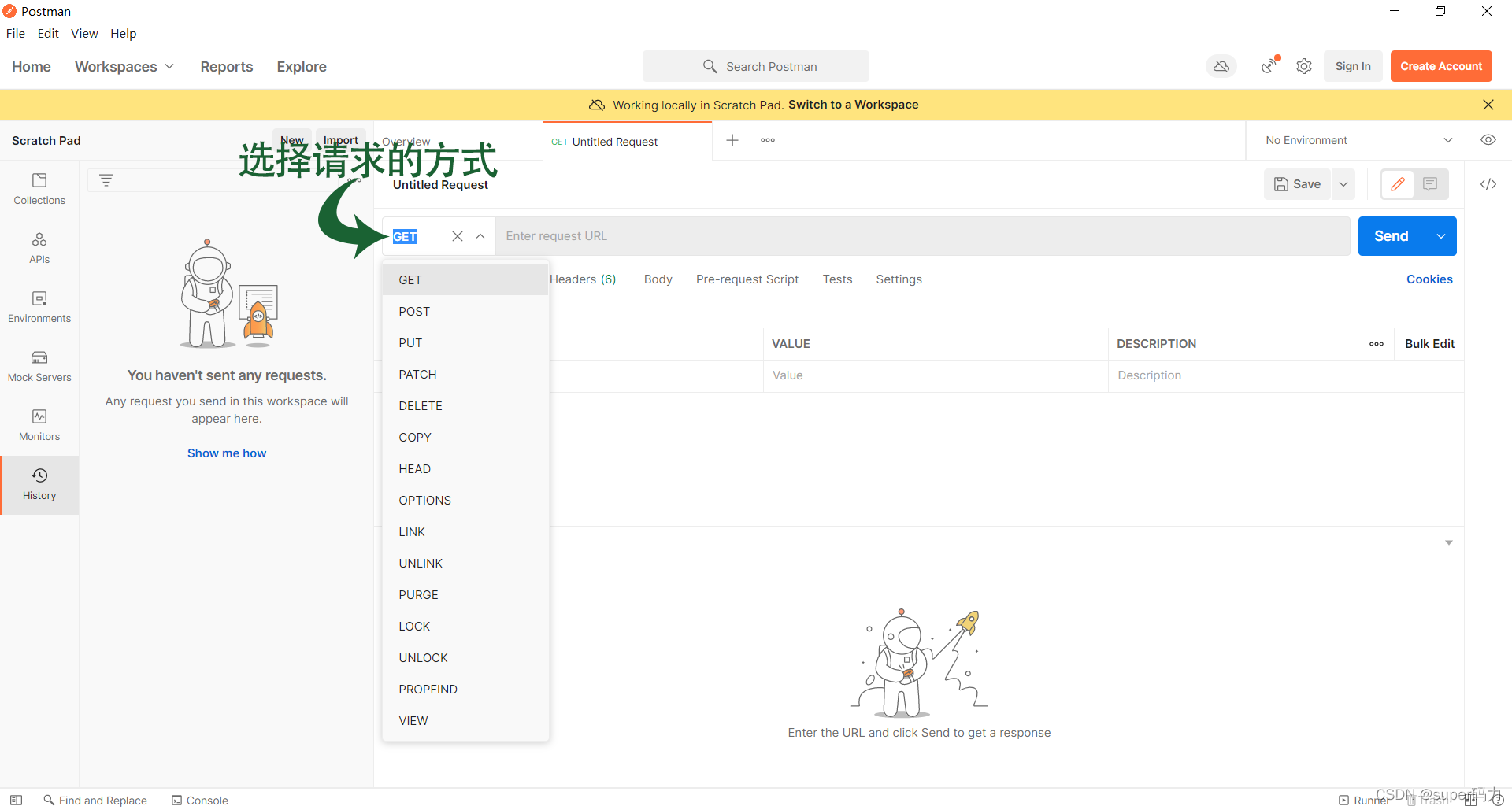Open the History sidebar panel
This screenshot has width=1512, height=810.
[39, 484]
